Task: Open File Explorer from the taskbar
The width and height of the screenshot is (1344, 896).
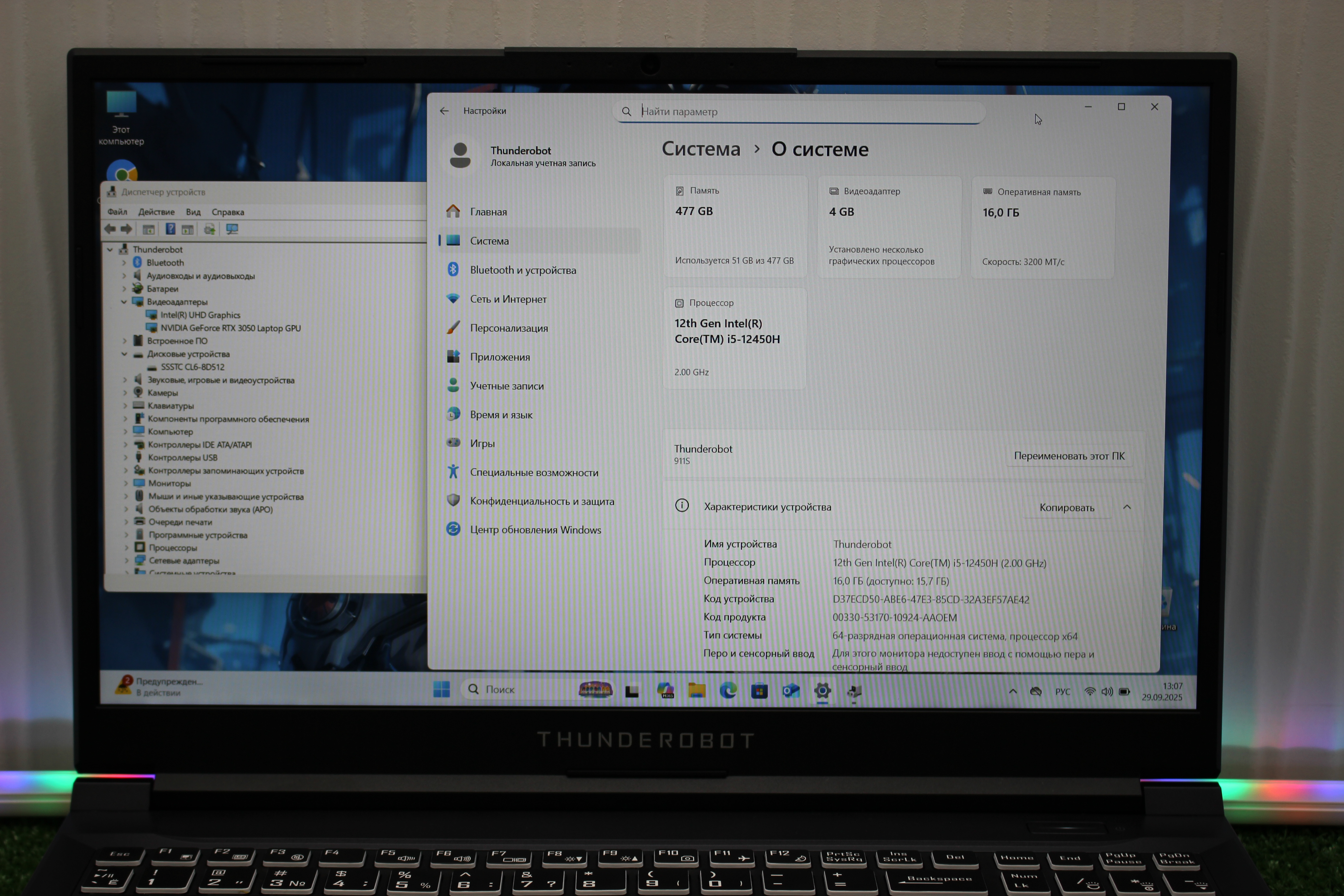Action: (697, 691)
